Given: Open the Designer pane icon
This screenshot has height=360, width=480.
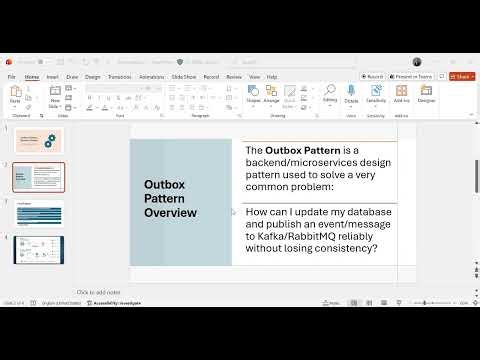Looking at the screenshot, I should click(426, 90).
